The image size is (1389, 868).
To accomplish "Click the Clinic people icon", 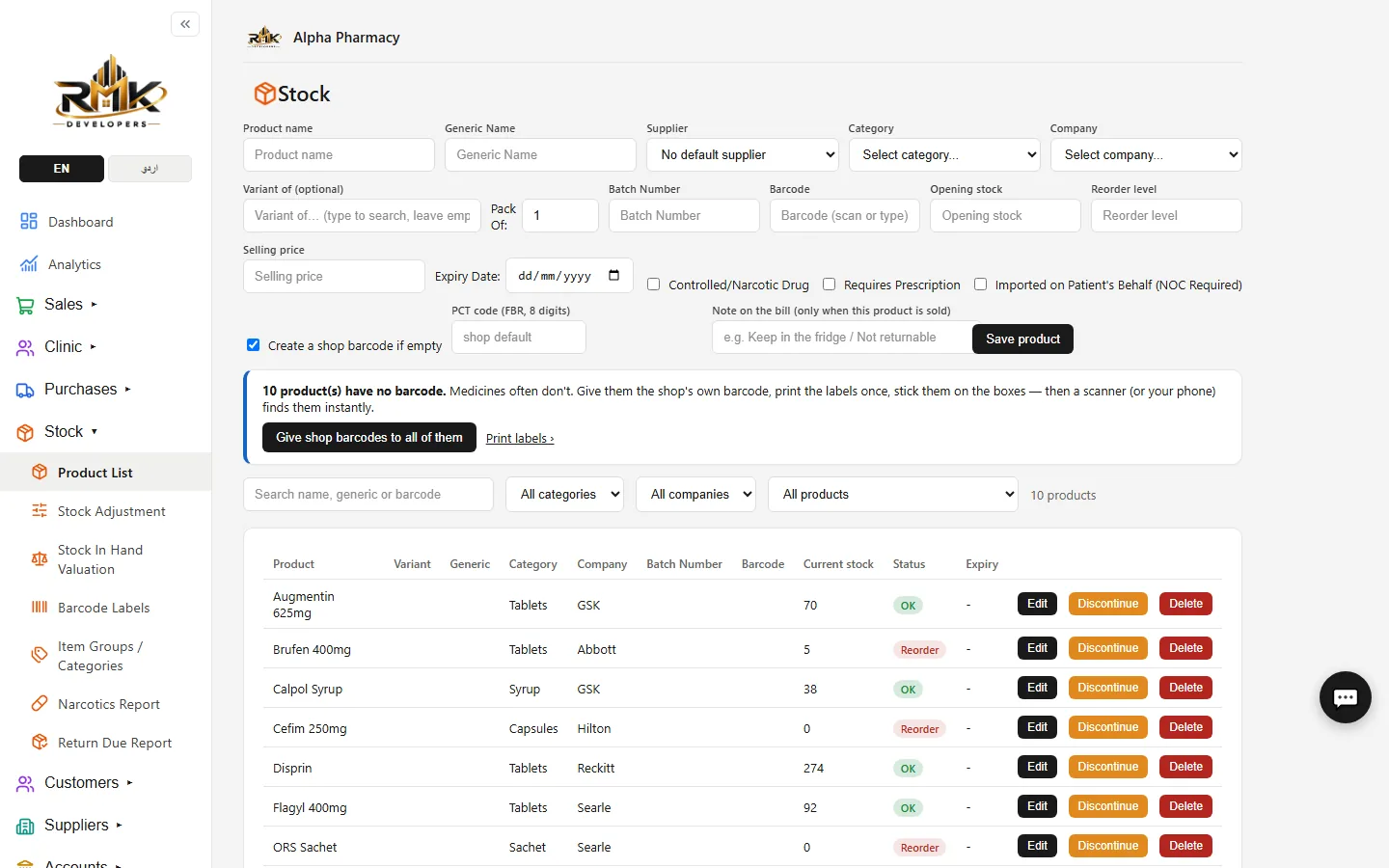I will [25, 347].
